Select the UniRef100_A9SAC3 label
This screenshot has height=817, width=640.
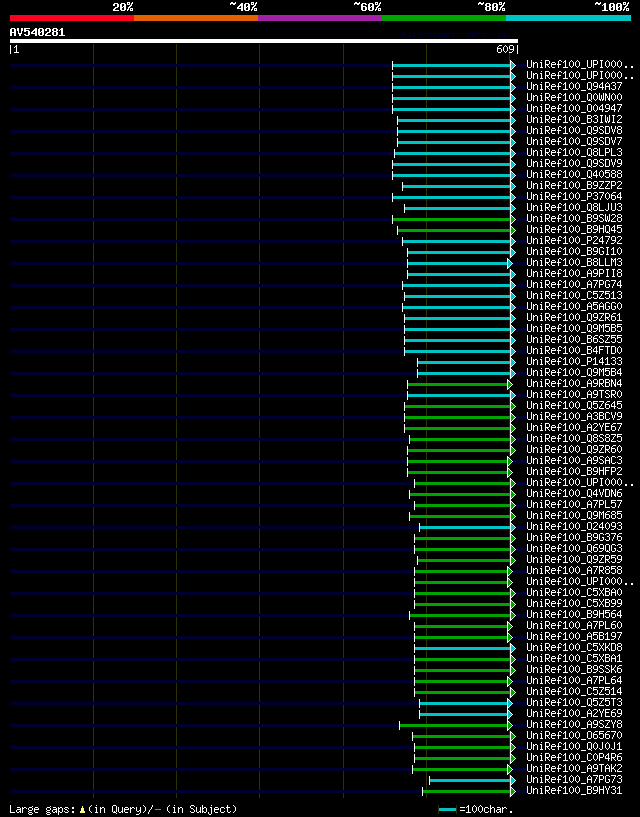pos(574,460)
